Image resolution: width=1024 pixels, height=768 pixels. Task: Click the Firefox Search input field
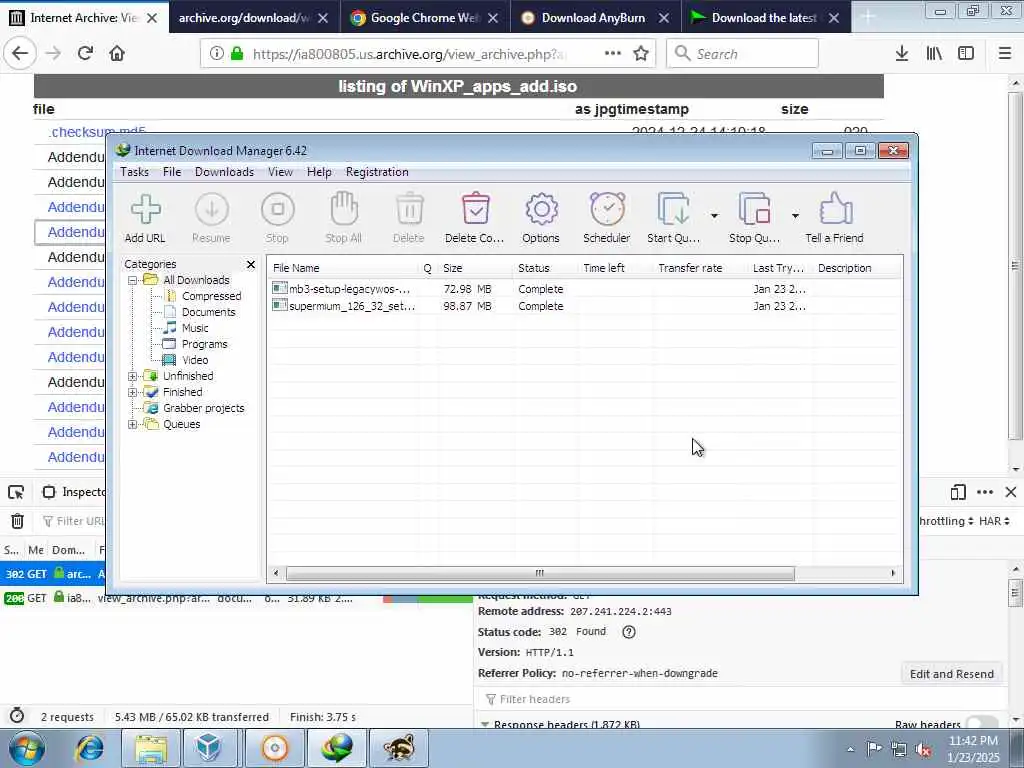point(742,54)
